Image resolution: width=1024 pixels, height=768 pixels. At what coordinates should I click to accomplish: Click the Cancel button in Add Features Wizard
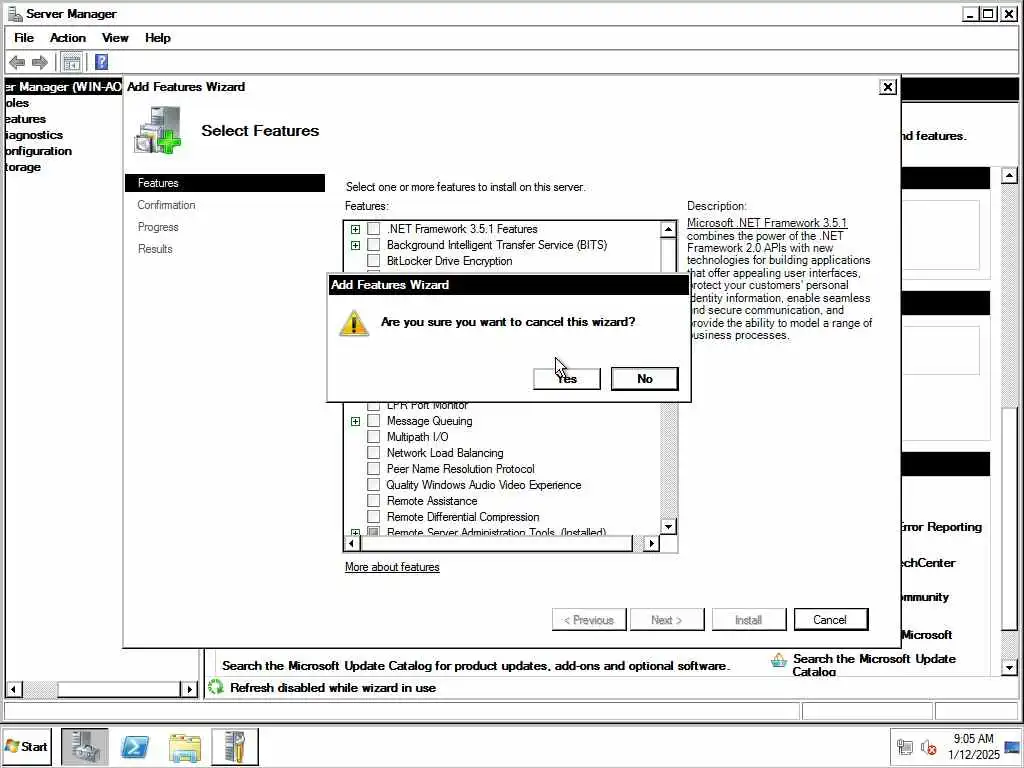[831, 620]
